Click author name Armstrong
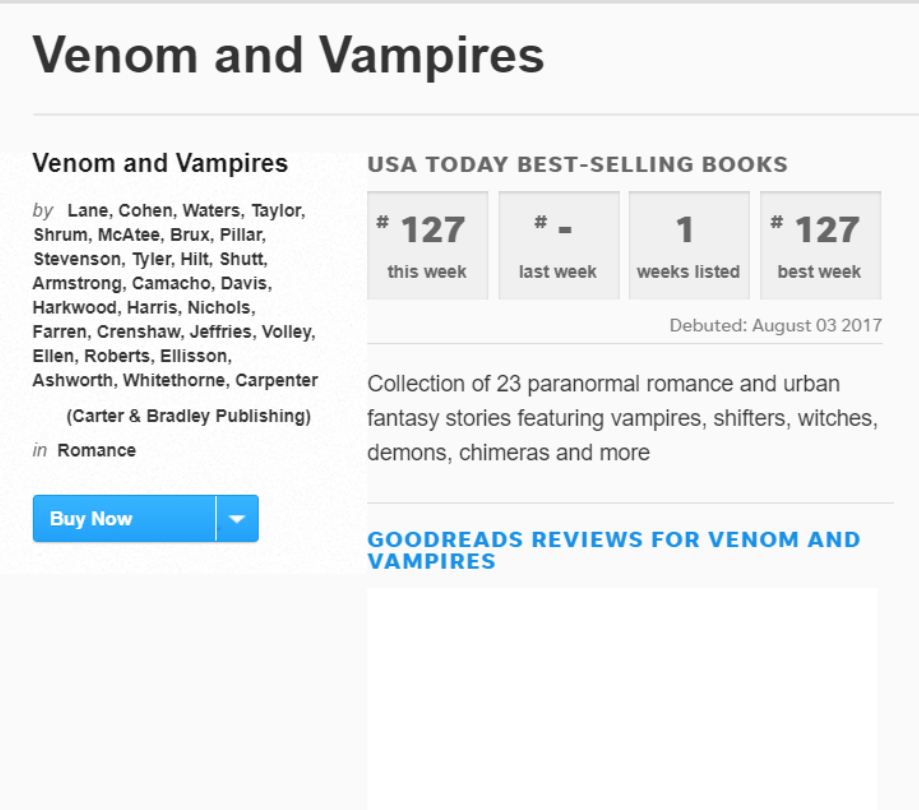Viewport: 919px width, 810px height. point(78,283)
